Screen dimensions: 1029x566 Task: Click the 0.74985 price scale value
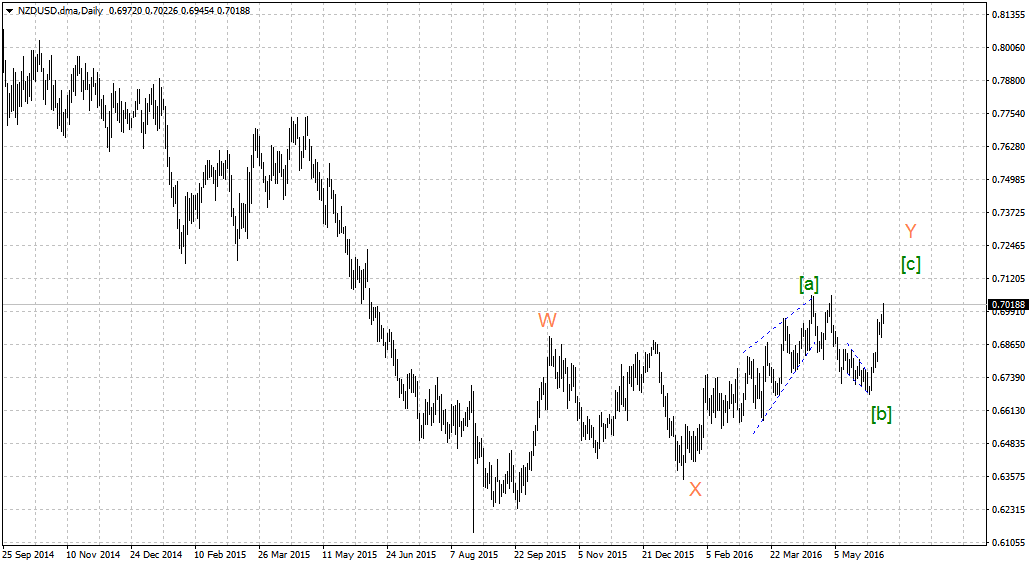[1009, 179]
